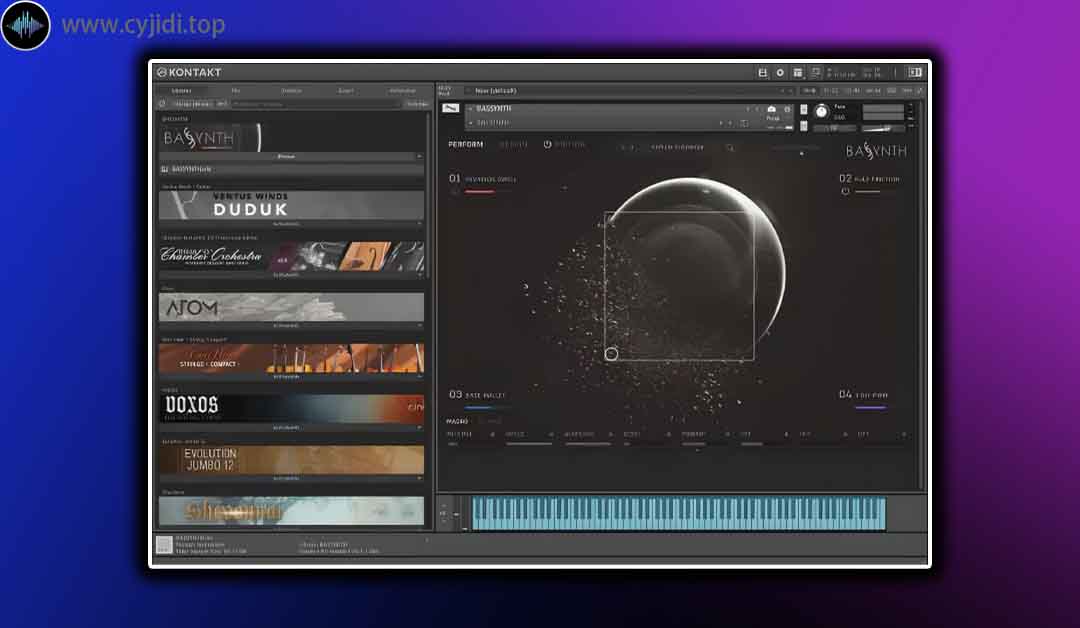
Task: Switch to minimized view icon in header
Action: coord(816,72)
